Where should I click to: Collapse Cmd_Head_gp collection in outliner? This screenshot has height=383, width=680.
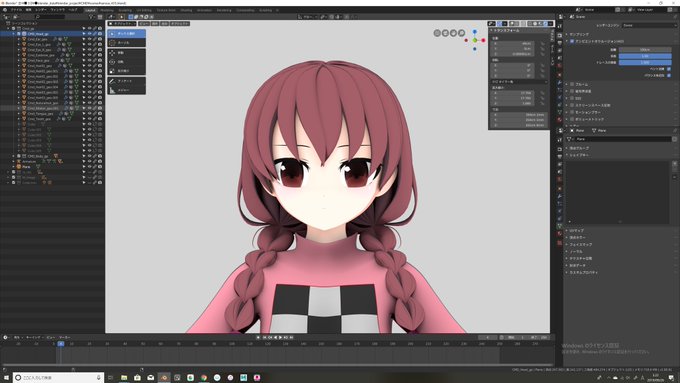[13, 33]
